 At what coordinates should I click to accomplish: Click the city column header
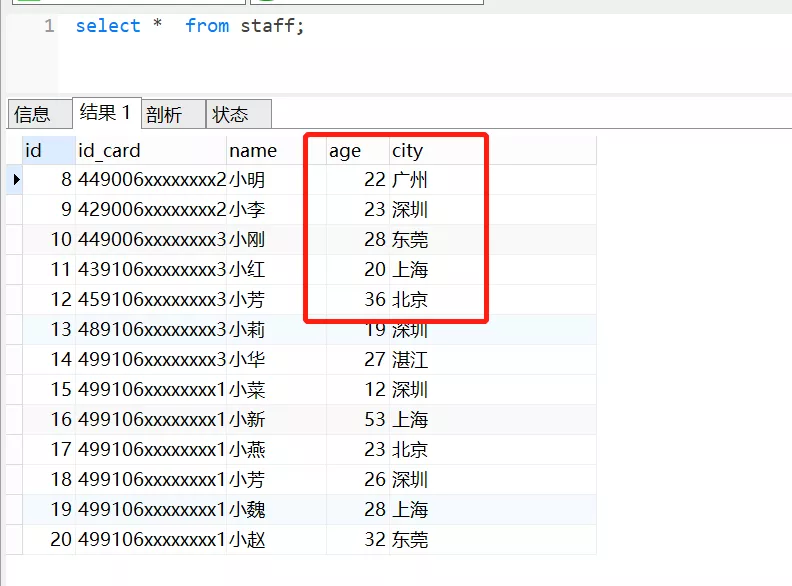click(492, 151)
